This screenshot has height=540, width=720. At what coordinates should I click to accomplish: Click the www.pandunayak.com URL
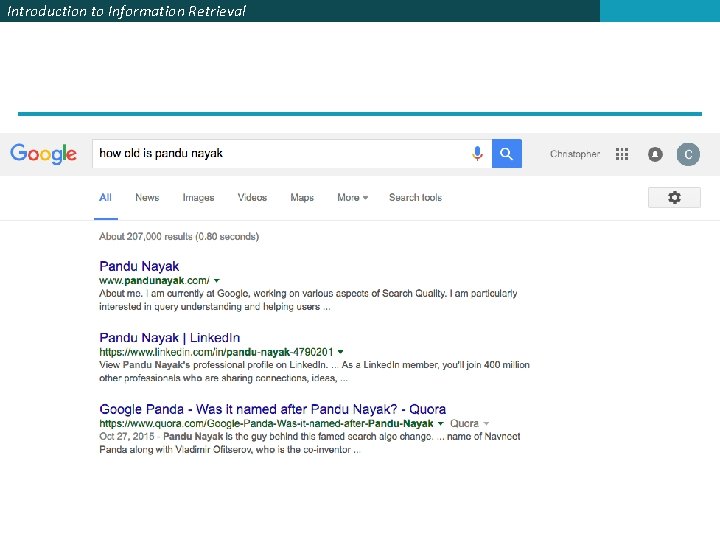tap(154, 281)
